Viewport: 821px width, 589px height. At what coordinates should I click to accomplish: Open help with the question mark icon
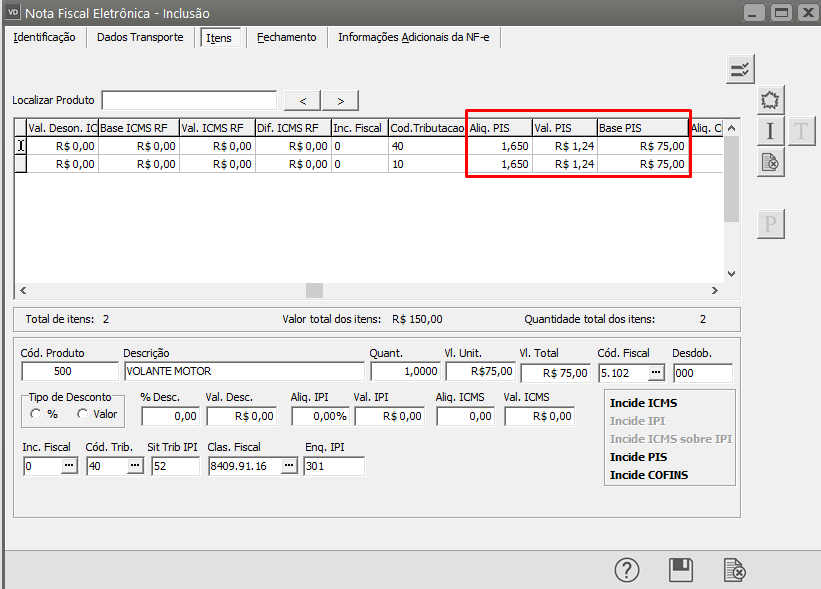626,570
